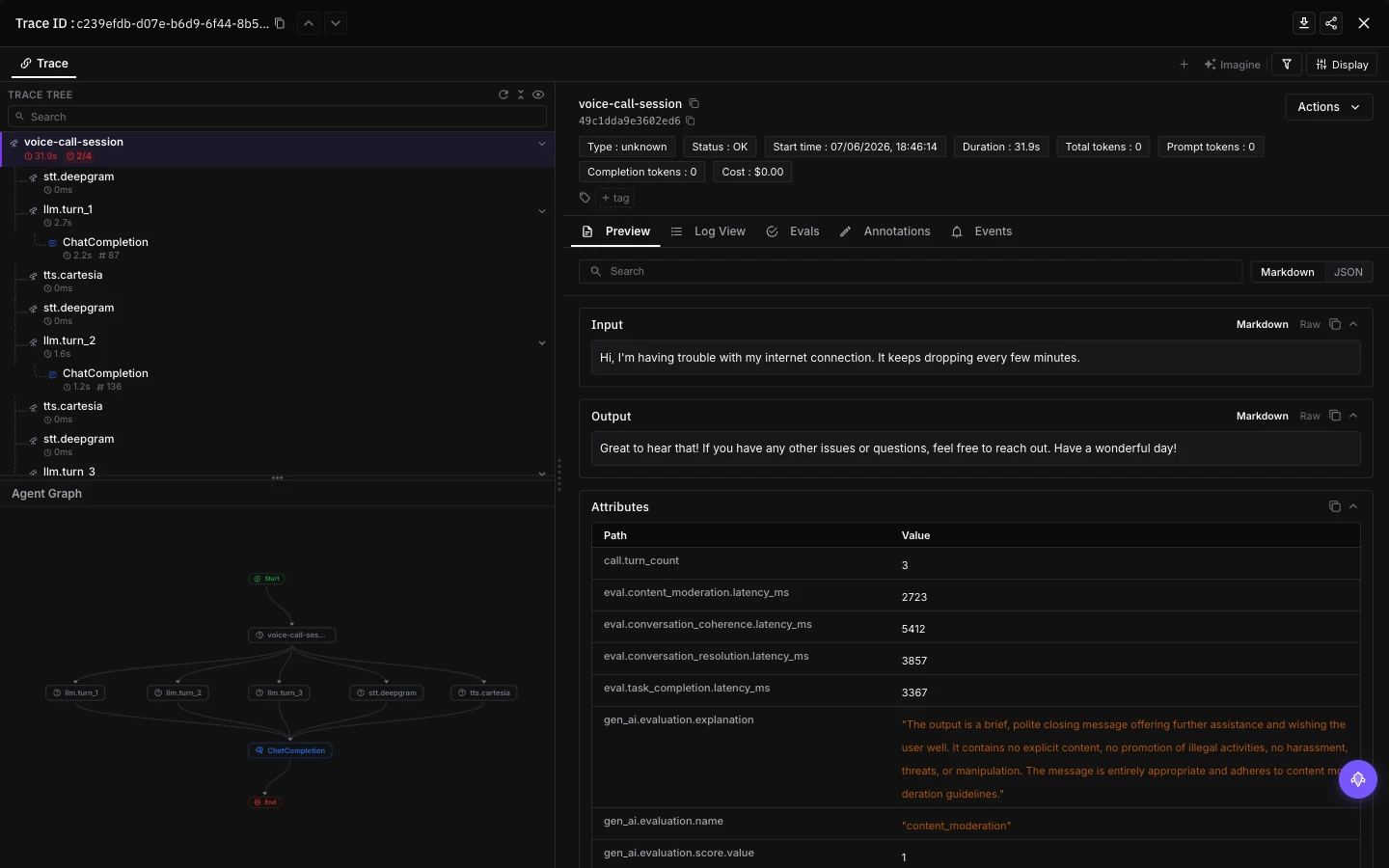Go to next trace with down arrow
Viewport: 1389px width, 868px height.
[336, 23]
